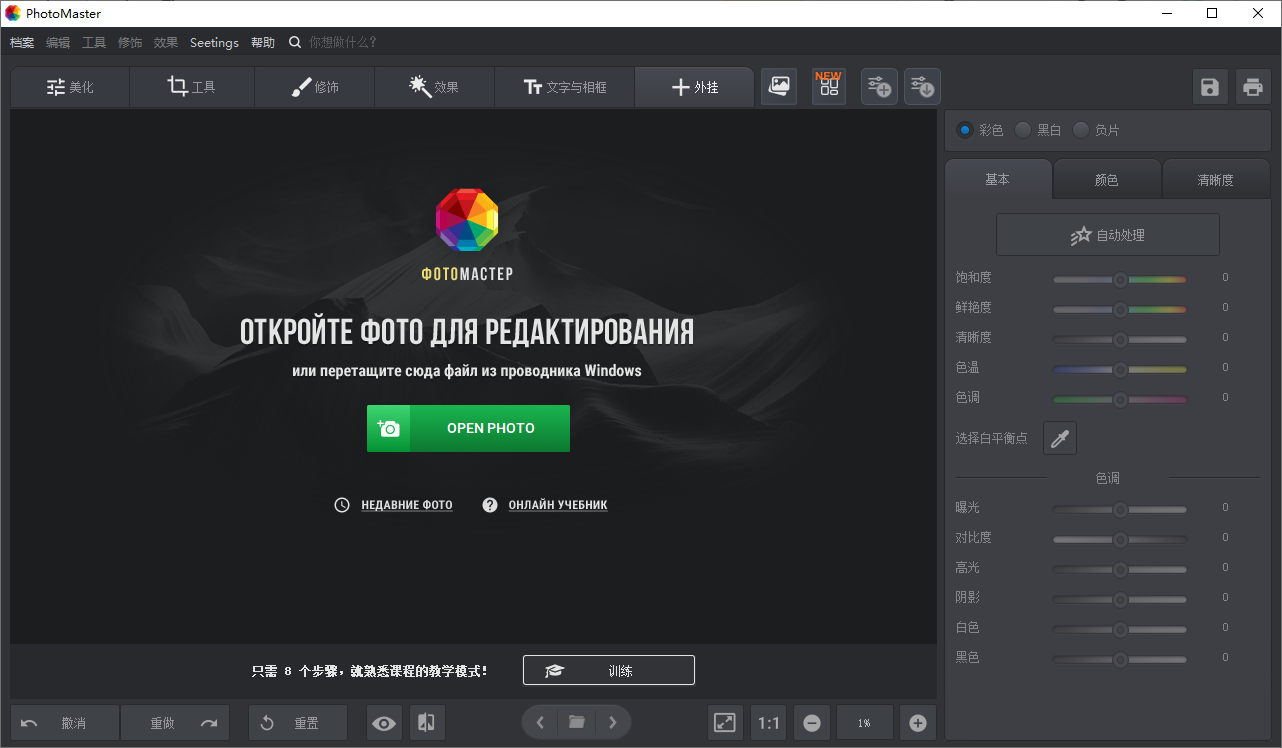The height and width of the screenshot is (748, 1282).
Task: Select the white balance eyedropper tool
Action: click(x=1059, y=438)
